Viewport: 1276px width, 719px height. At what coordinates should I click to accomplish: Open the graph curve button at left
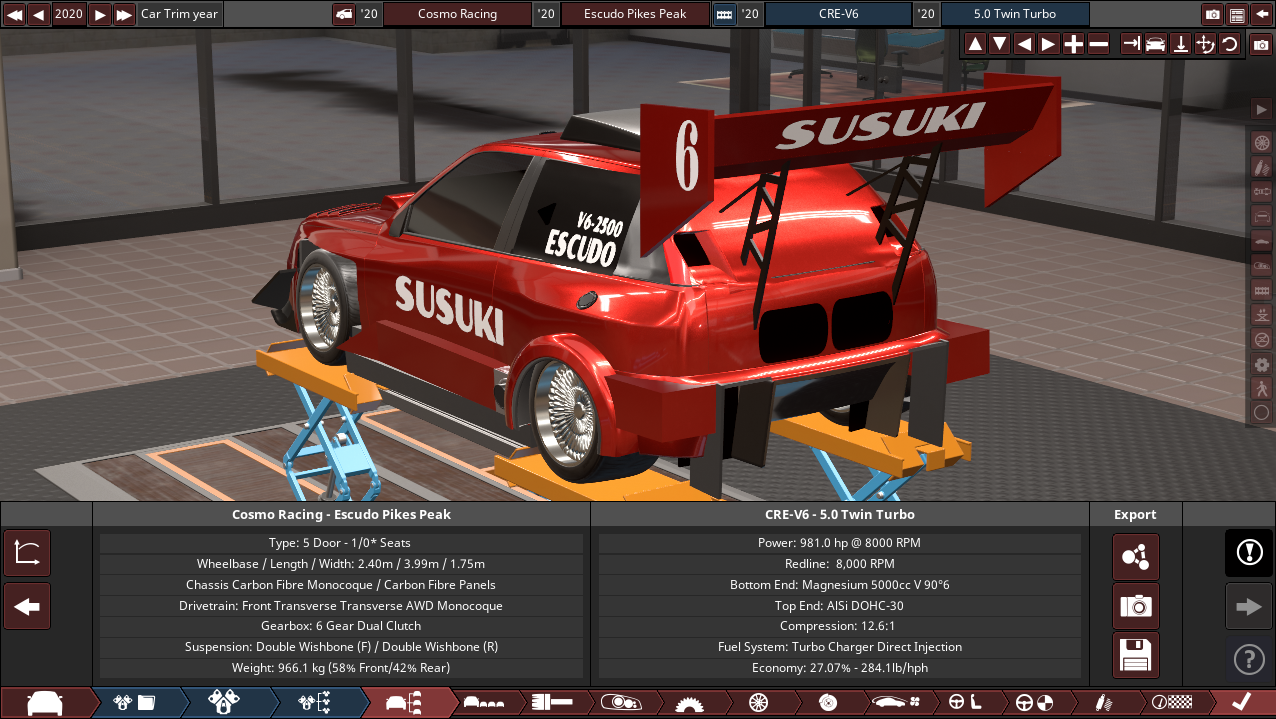[x=27, y=553]
